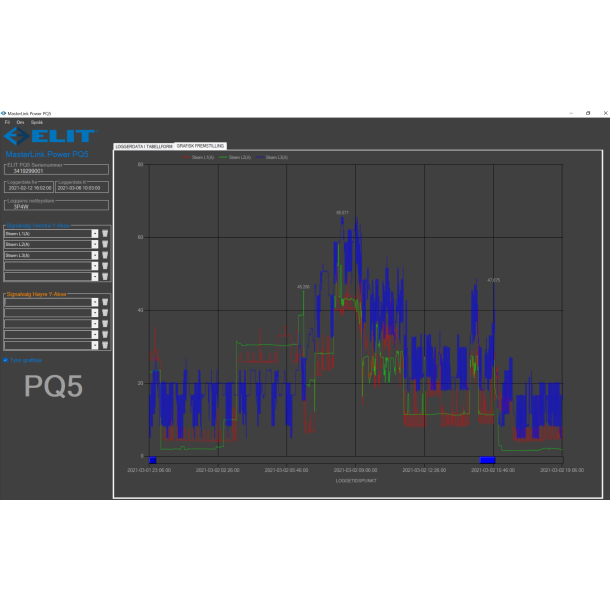Click the 65,571 peak value label

[x=342, y=213]
